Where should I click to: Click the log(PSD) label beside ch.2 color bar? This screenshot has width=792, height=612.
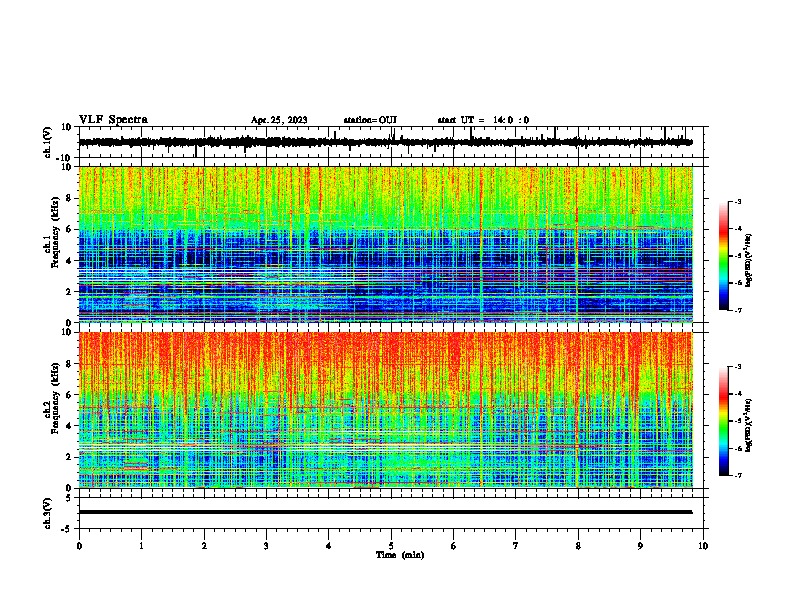tap(749, 426)
